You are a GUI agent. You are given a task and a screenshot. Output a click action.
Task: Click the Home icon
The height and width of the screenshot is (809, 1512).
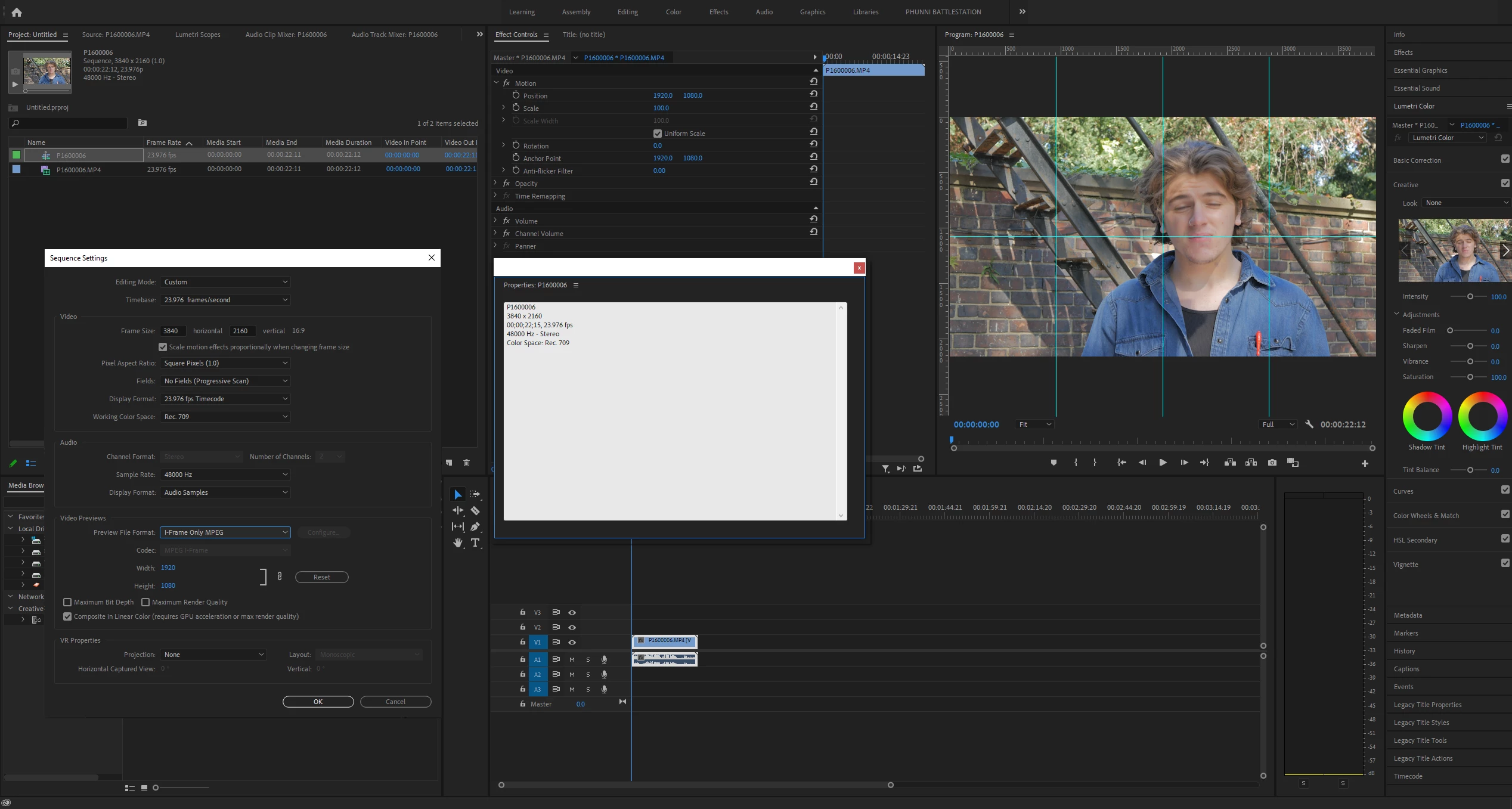17,12
